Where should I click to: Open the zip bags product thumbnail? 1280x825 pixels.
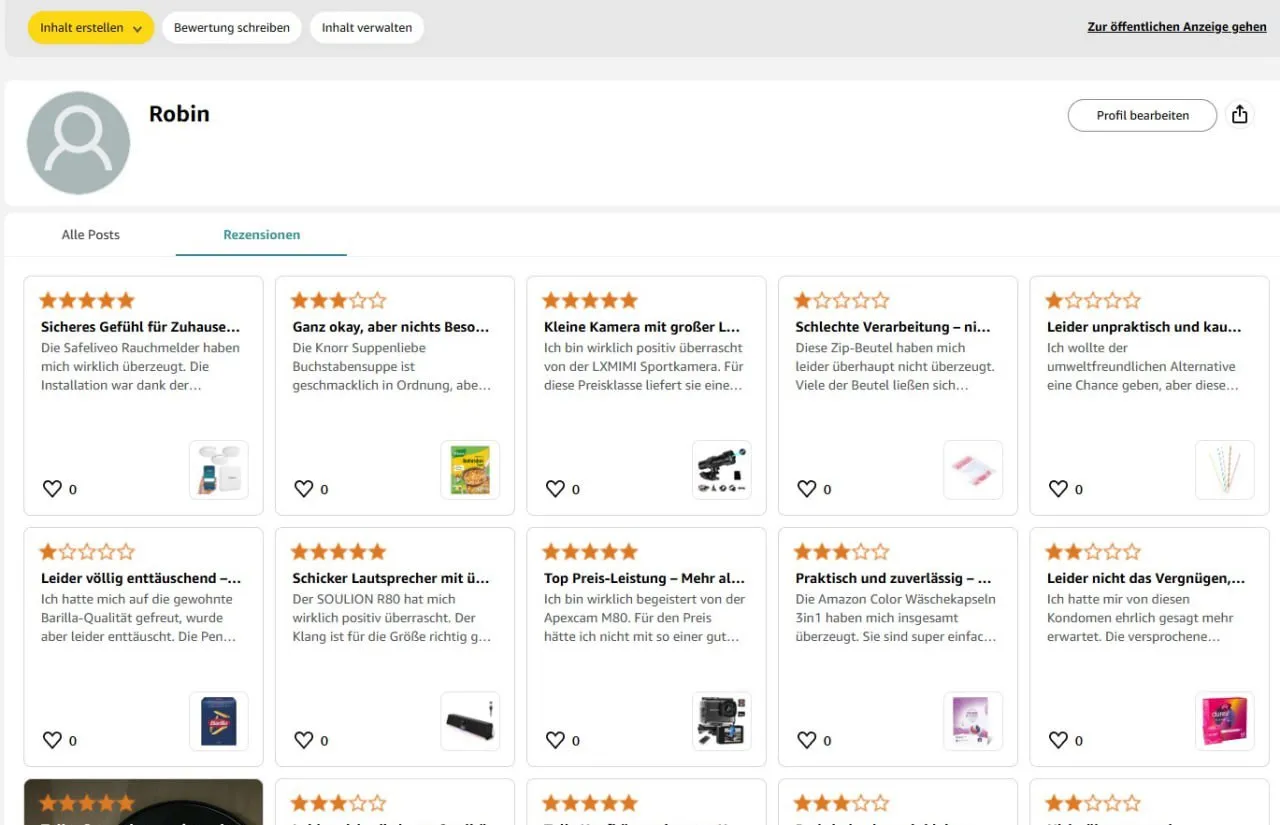(x=973, y=470)
